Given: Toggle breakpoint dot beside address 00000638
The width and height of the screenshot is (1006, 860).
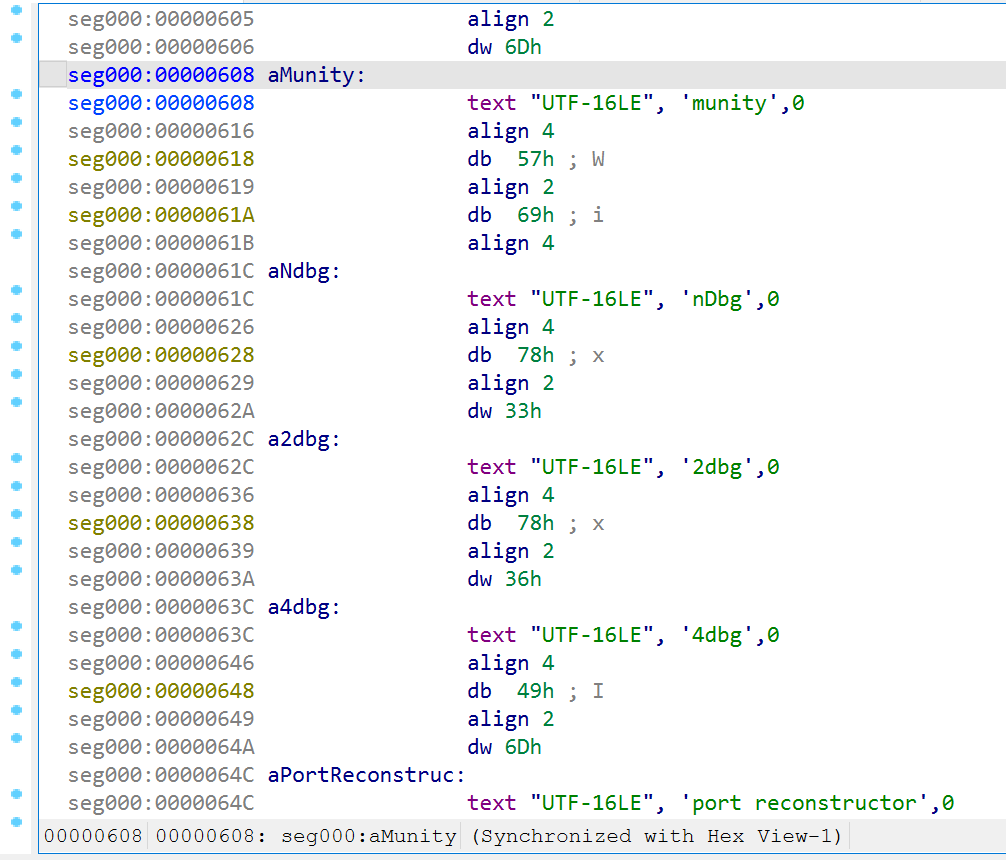Looking at the screenshot, I should 17,514.
